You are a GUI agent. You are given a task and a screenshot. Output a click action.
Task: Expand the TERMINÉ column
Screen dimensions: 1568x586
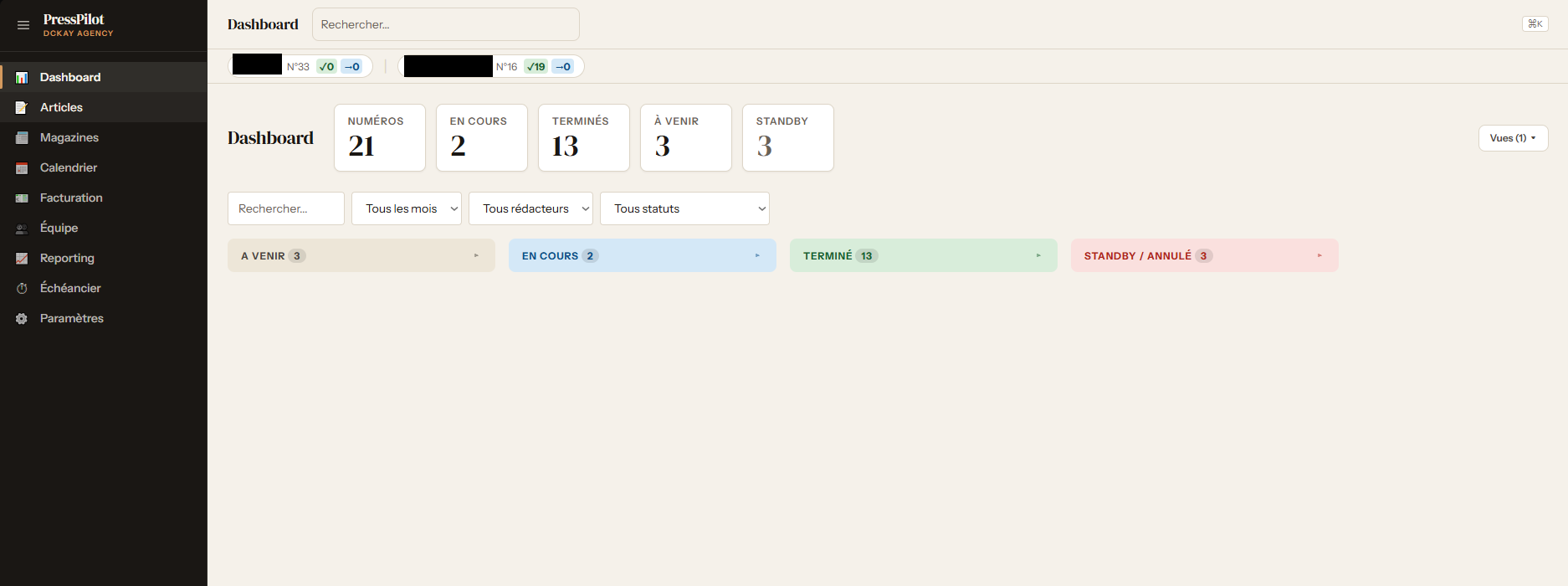[924, 255]
